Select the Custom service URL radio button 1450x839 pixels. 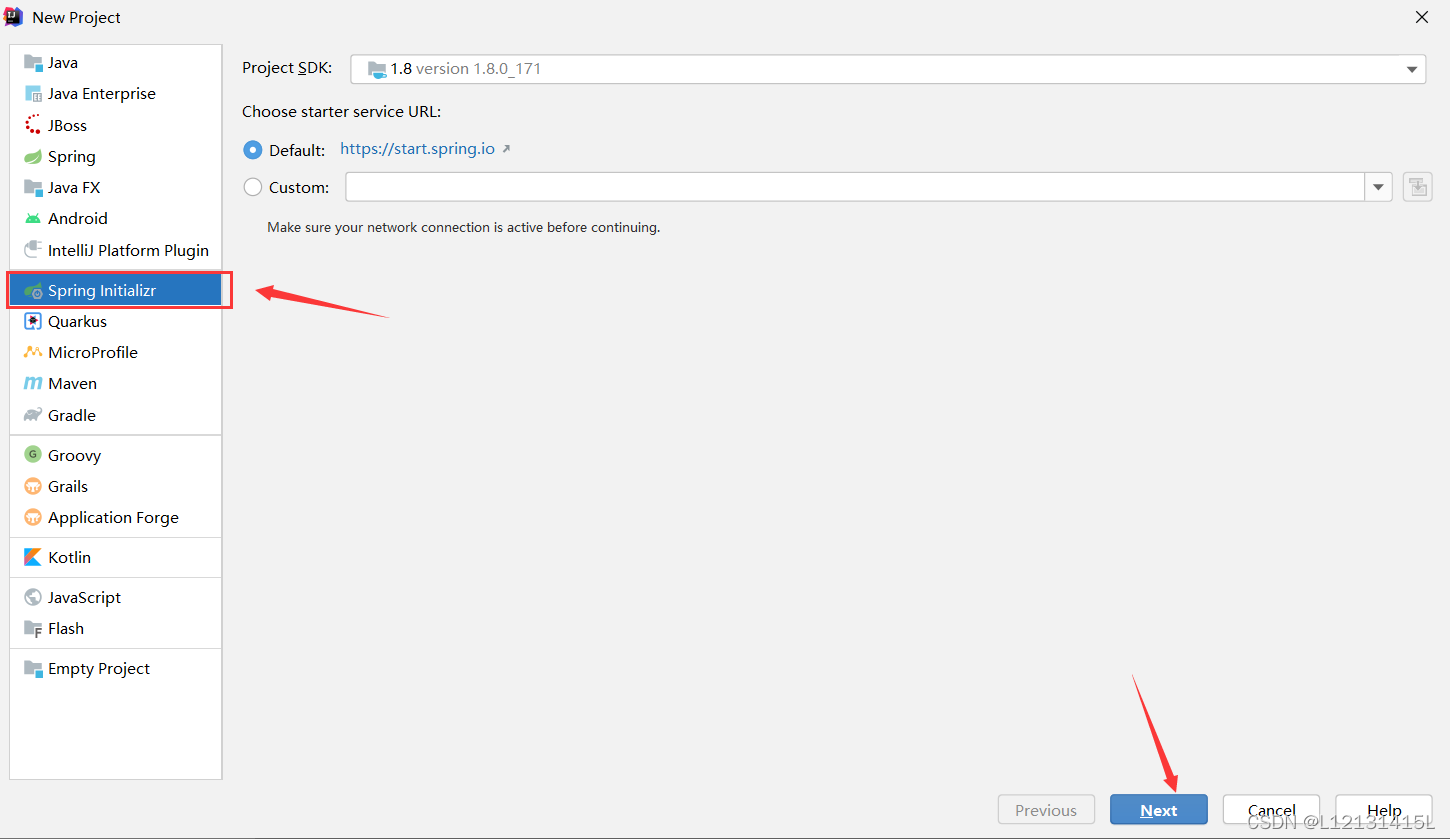pos(253,187)
